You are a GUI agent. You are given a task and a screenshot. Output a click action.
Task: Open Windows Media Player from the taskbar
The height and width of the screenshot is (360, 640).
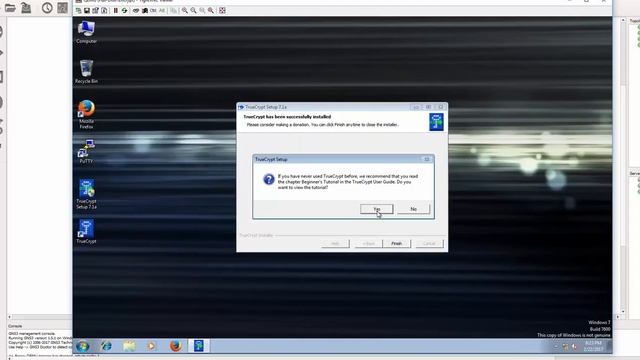[x=151, y=346]
